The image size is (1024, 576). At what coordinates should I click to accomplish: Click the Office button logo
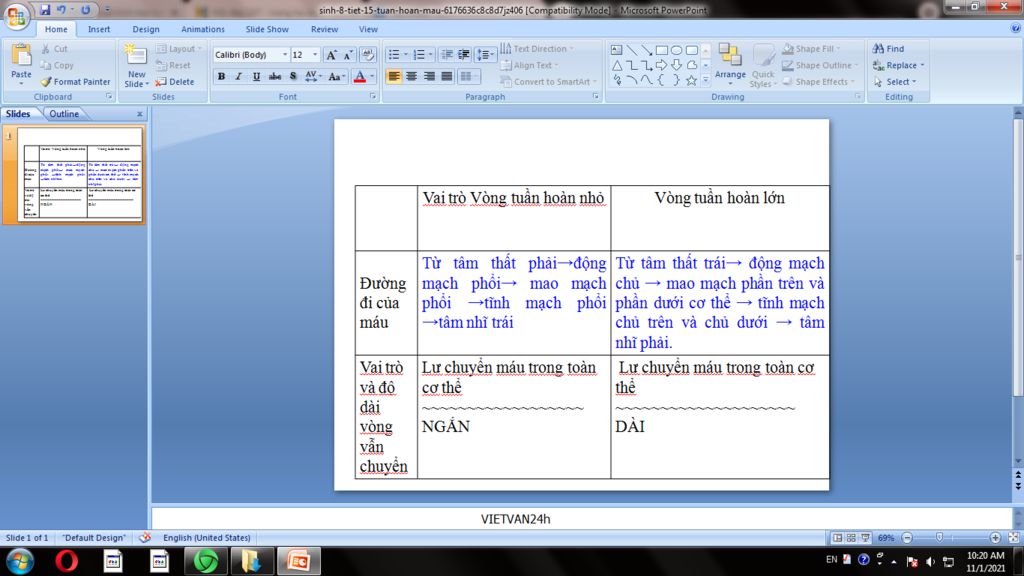point(16,16)
